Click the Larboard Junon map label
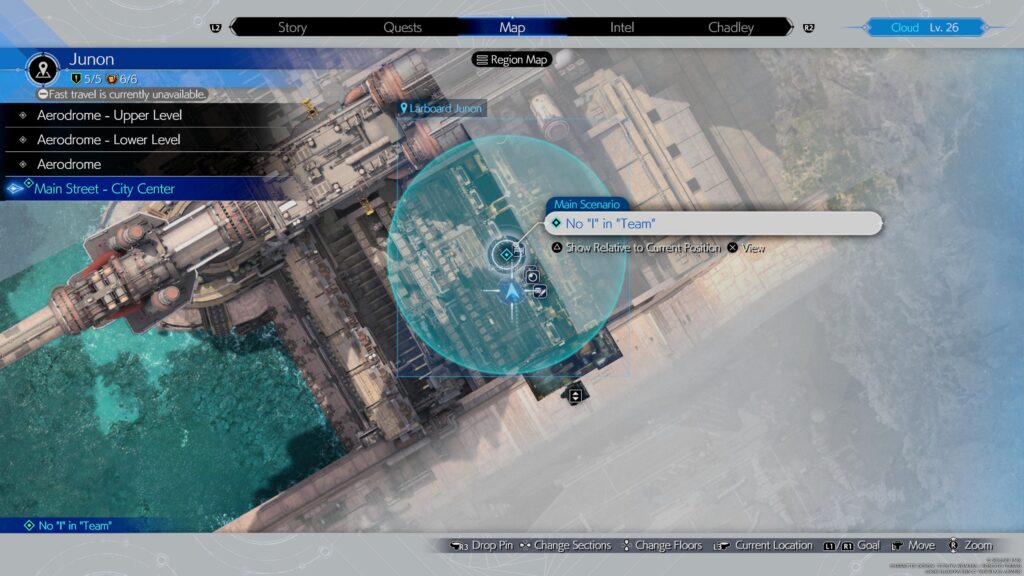The image size is (1024, 576). pyautogui.click(x=441, y=108)
